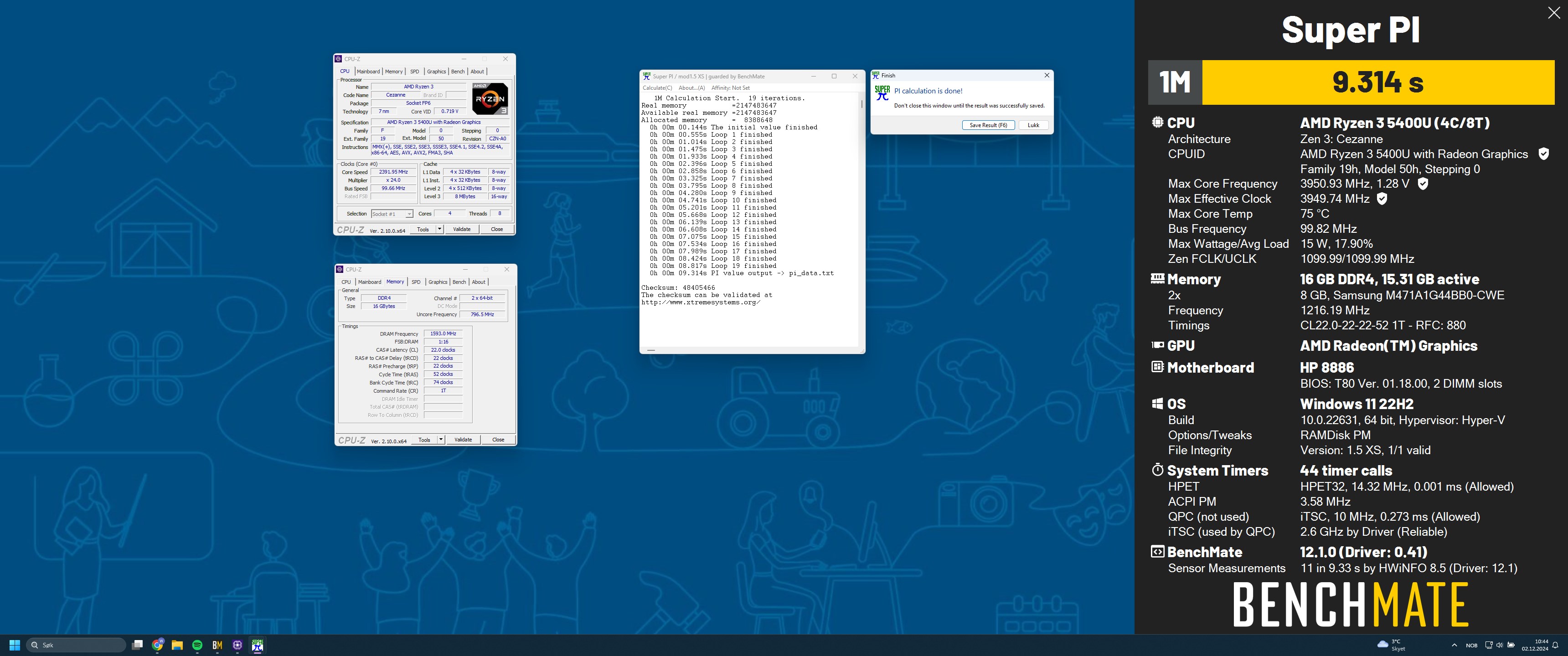
Task: Click the shield icon beside Max Core Frequency
Action: point(1423,184)
